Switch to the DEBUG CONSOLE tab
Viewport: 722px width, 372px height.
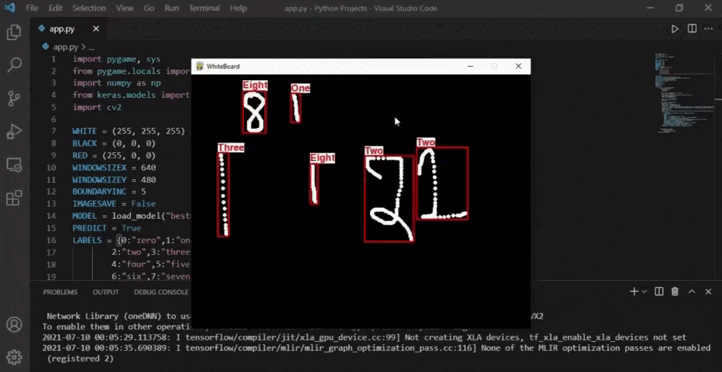161,292
